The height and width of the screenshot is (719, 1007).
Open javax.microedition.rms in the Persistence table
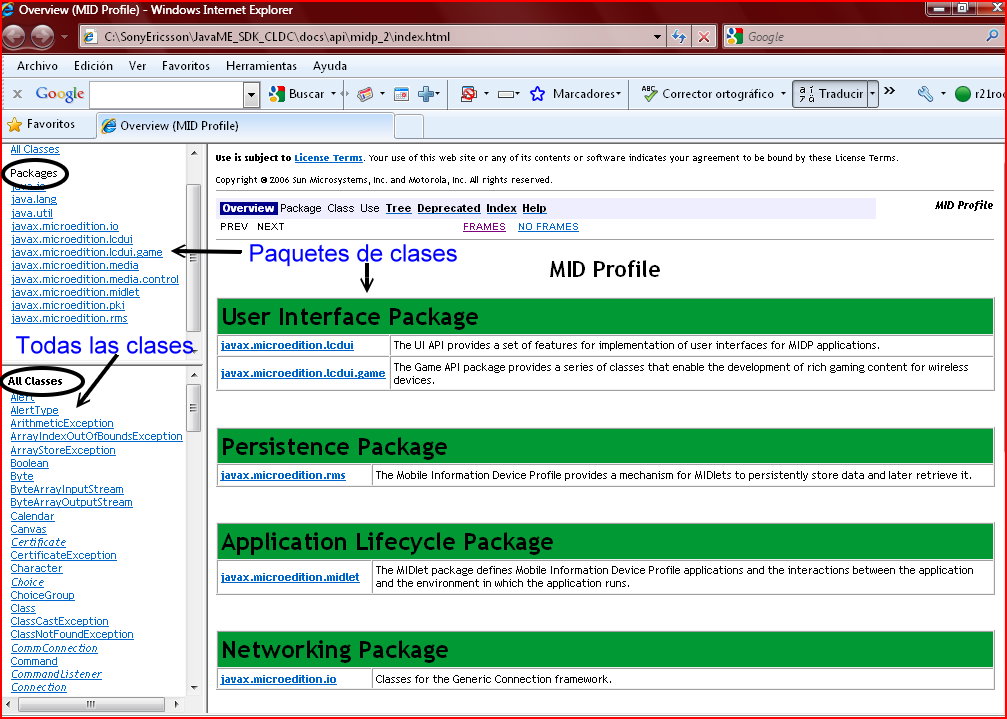pos(283,475)
